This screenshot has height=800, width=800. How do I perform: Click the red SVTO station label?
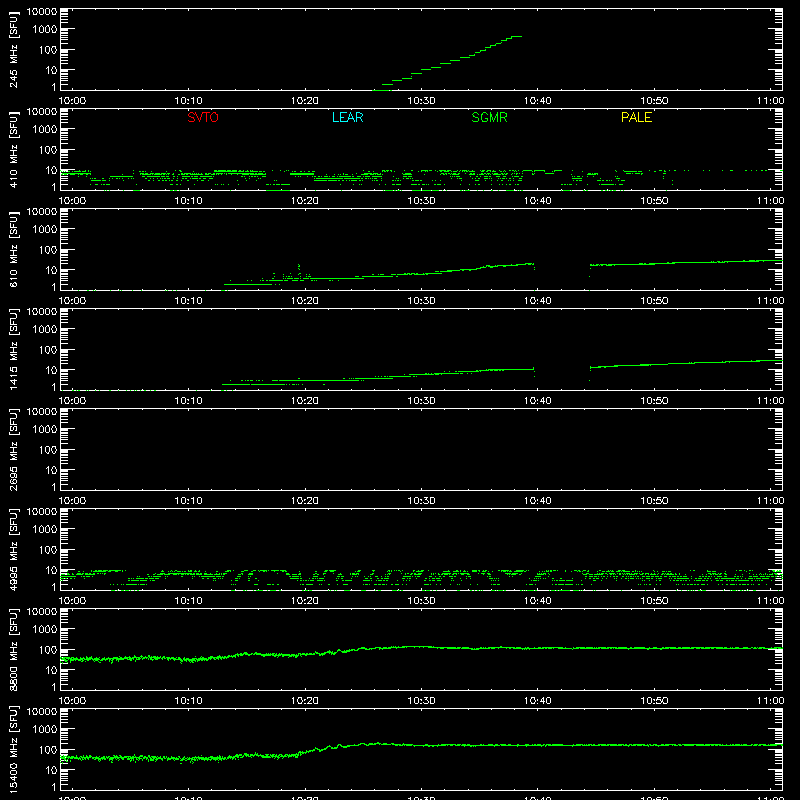[x=203, y=117]
